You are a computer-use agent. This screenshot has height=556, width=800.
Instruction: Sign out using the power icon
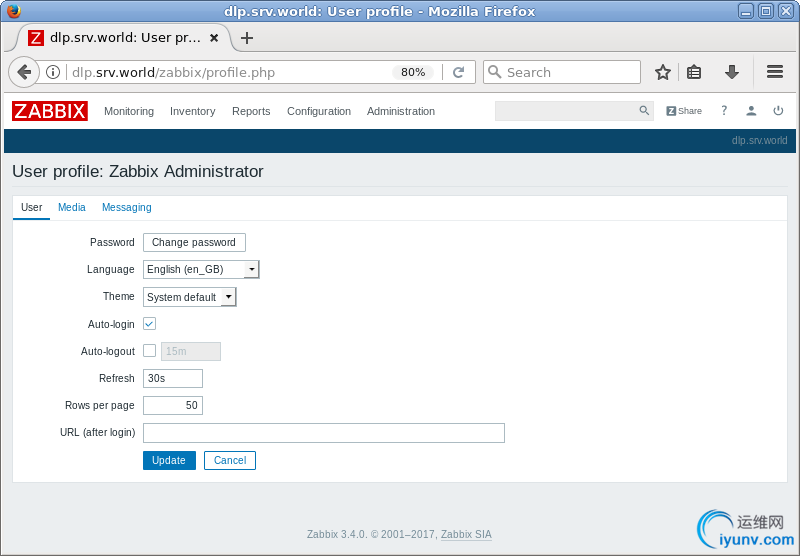tap(778, 110)
